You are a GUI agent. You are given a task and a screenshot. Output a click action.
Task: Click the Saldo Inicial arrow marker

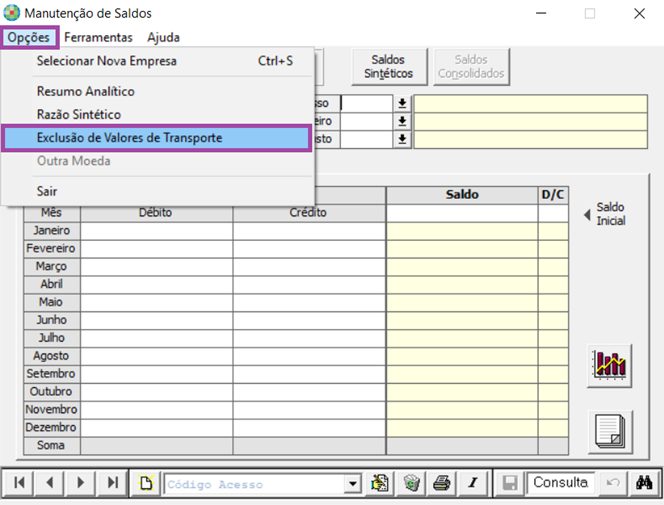point(587,213)
